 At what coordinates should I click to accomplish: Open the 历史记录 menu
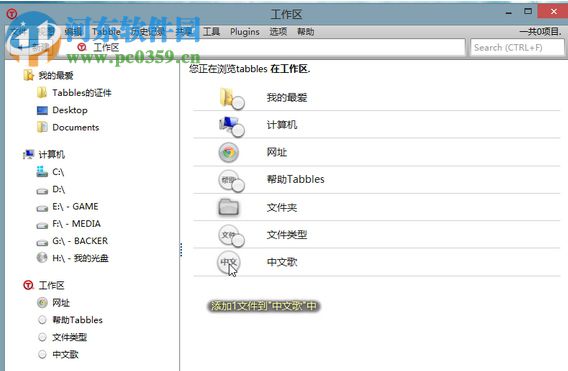(147, 32)
